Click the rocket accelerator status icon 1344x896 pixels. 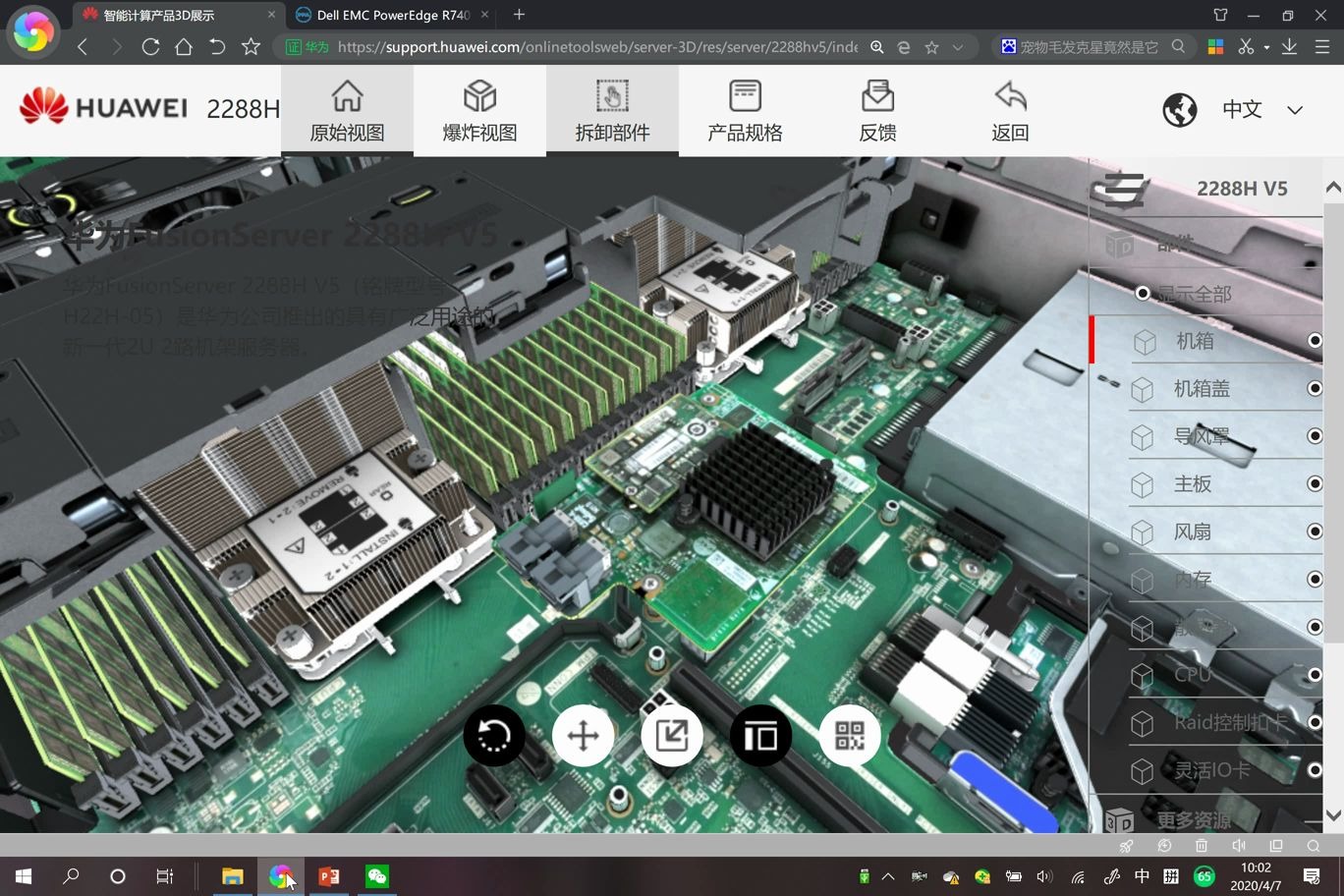pyautogui.click(x=1126, y=845)
